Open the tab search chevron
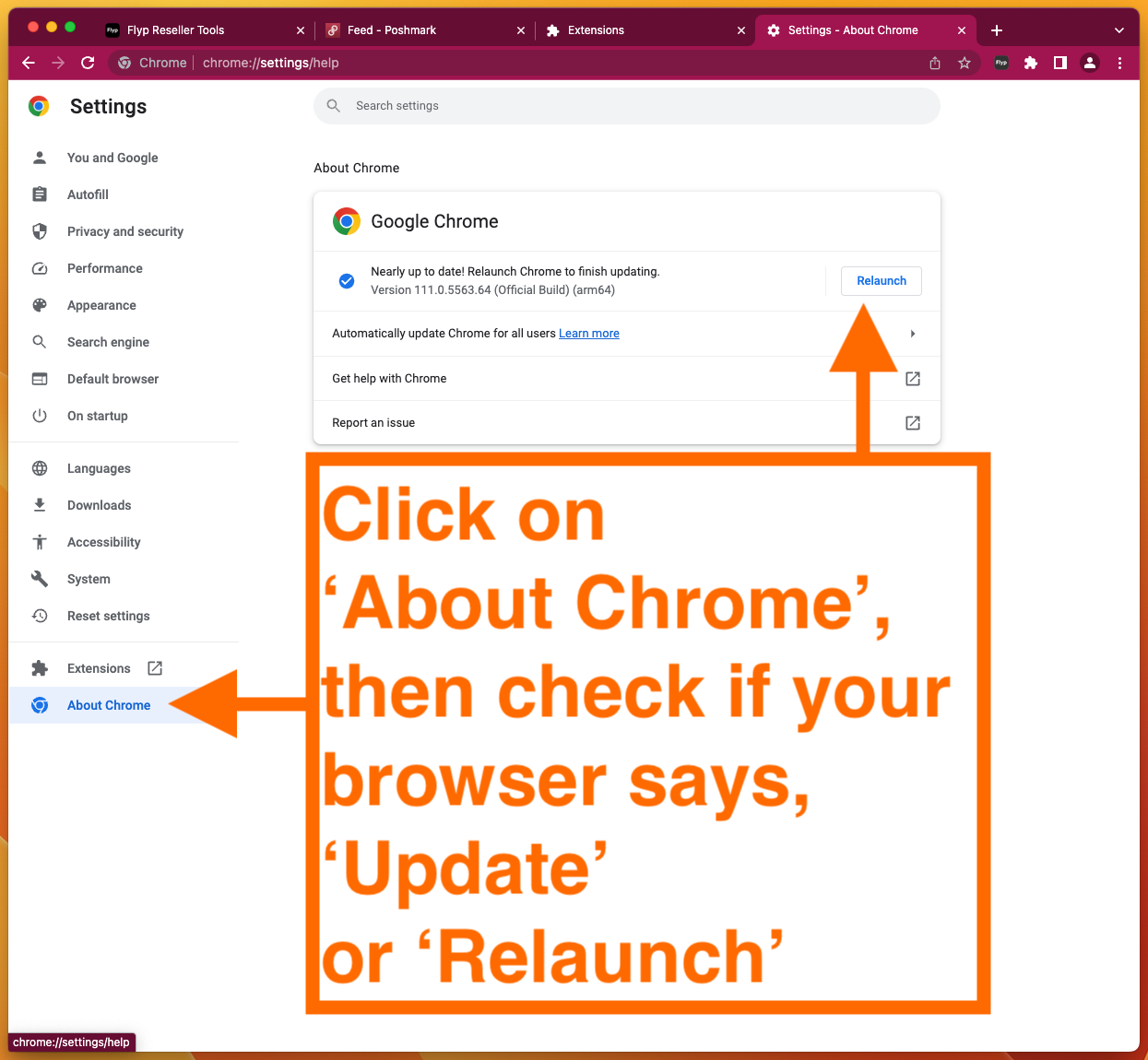This screenshot has width=1148, height=1060. coord(1119,30)
